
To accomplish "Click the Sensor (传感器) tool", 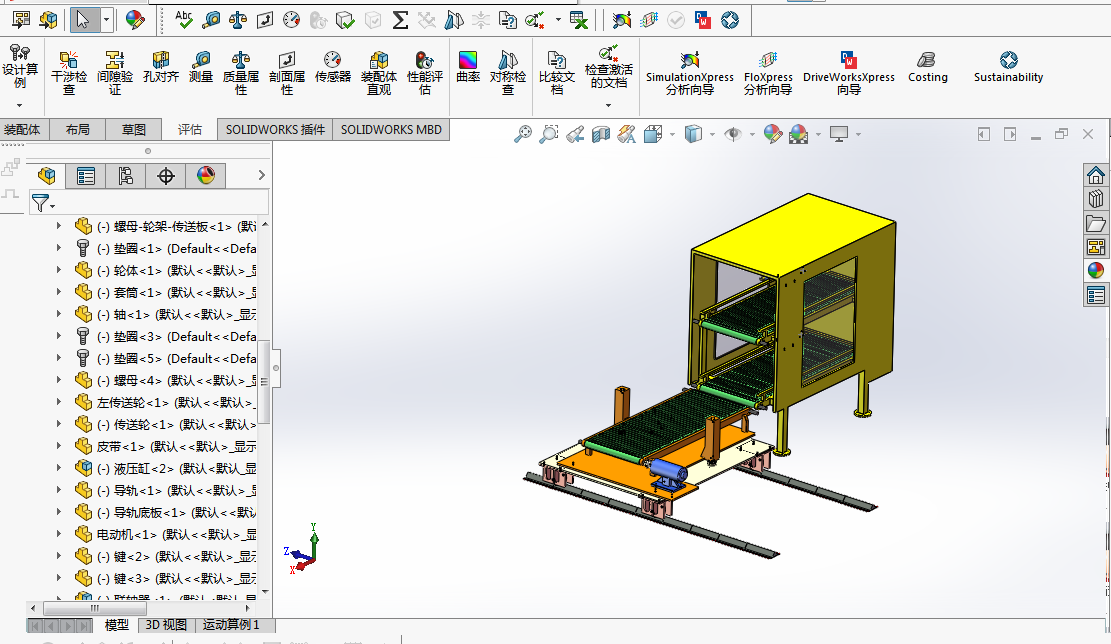I will pos(333,67).
